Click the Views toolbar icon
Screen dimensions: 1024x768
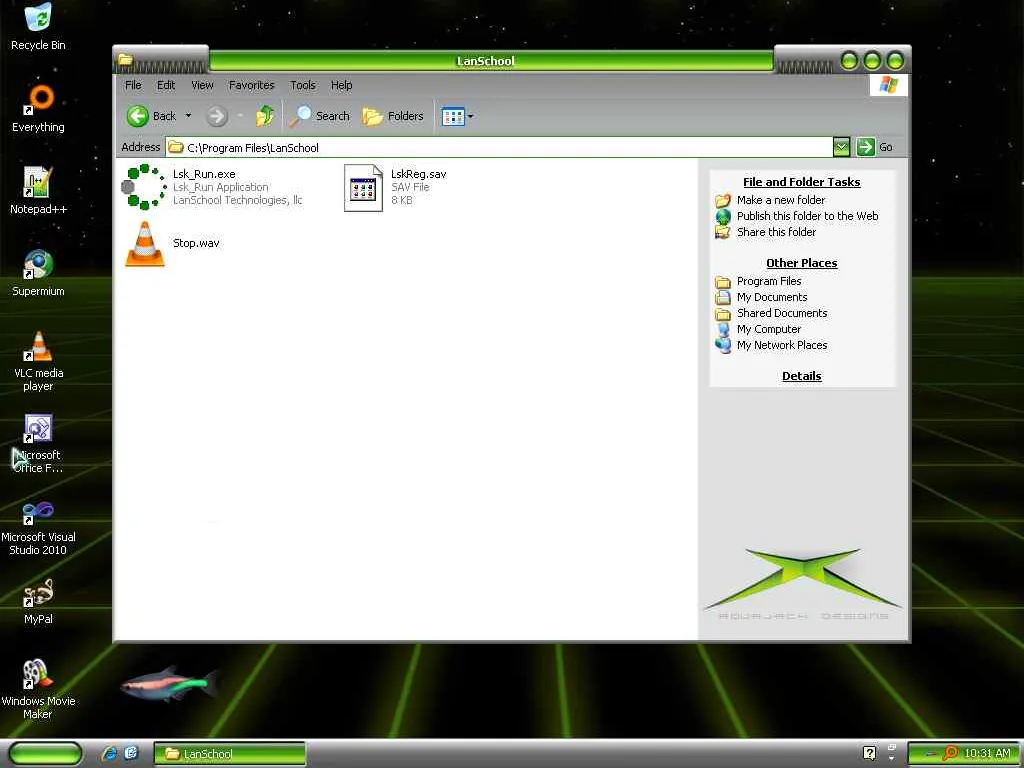point(453,117)
